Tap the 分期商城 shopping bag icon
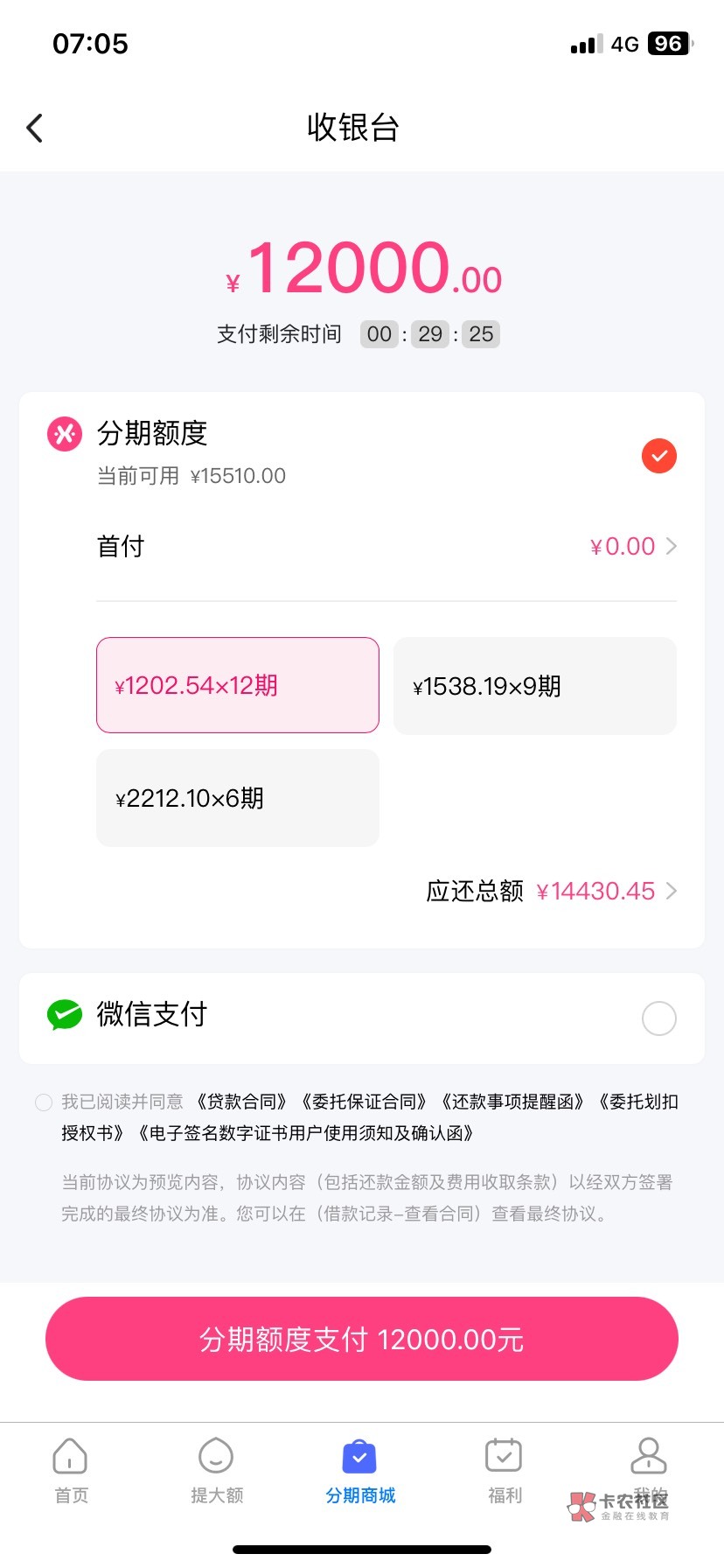Viewport: 724px width, 1568px height. (x=359, y=1457)
